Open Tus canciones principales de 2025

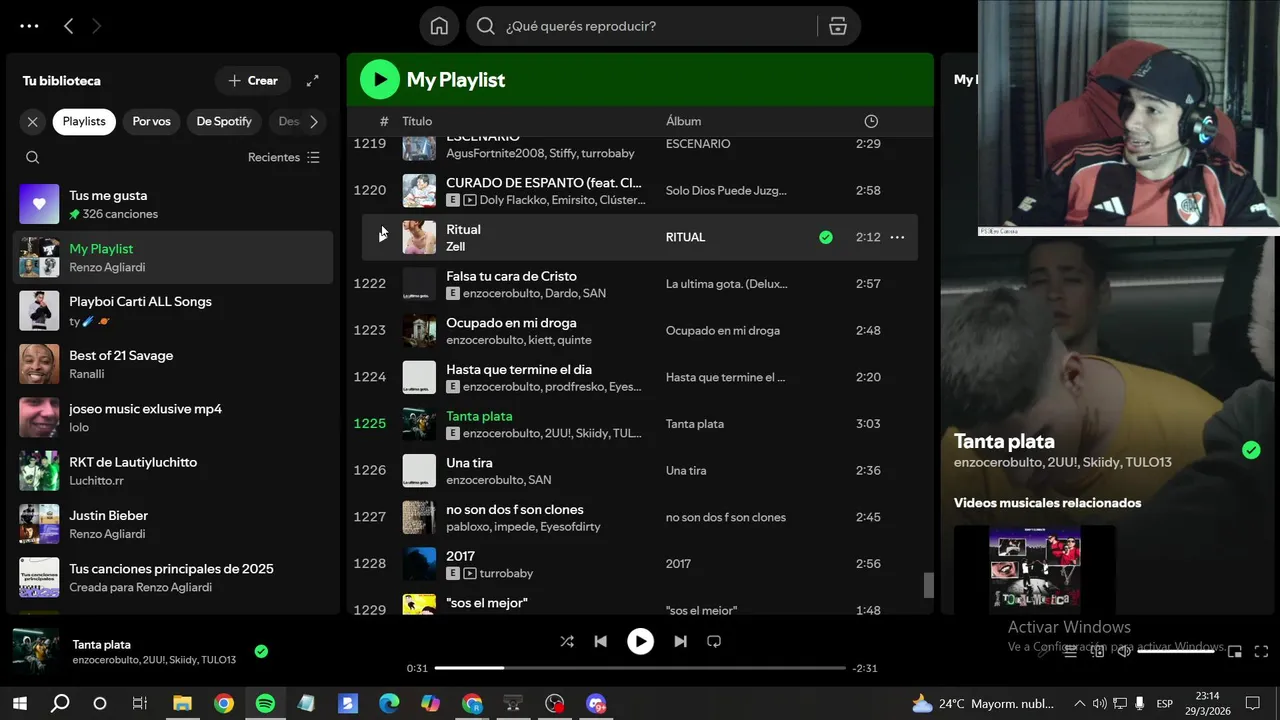tap(173, 577)
